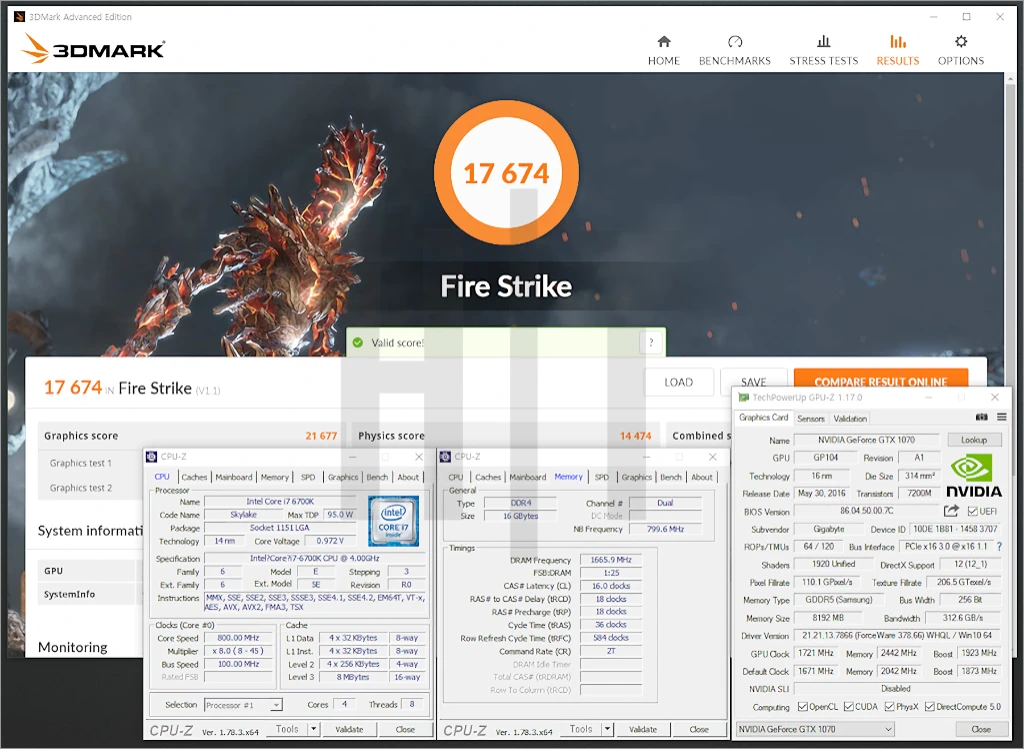The height and width of the screenshot is (749, 1024).
Task: Select Memory tab in right CPU-Z window
Action: pyautogui.click(x=568, y=477)
